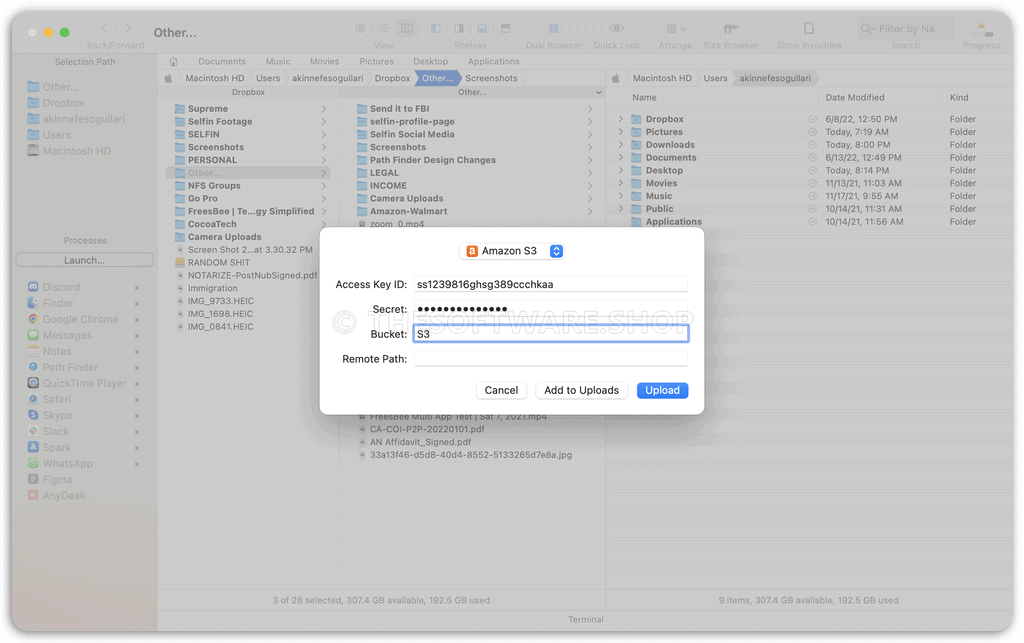Click the Remote Path field
1024x643 pixels.
[x=551, y=358]
